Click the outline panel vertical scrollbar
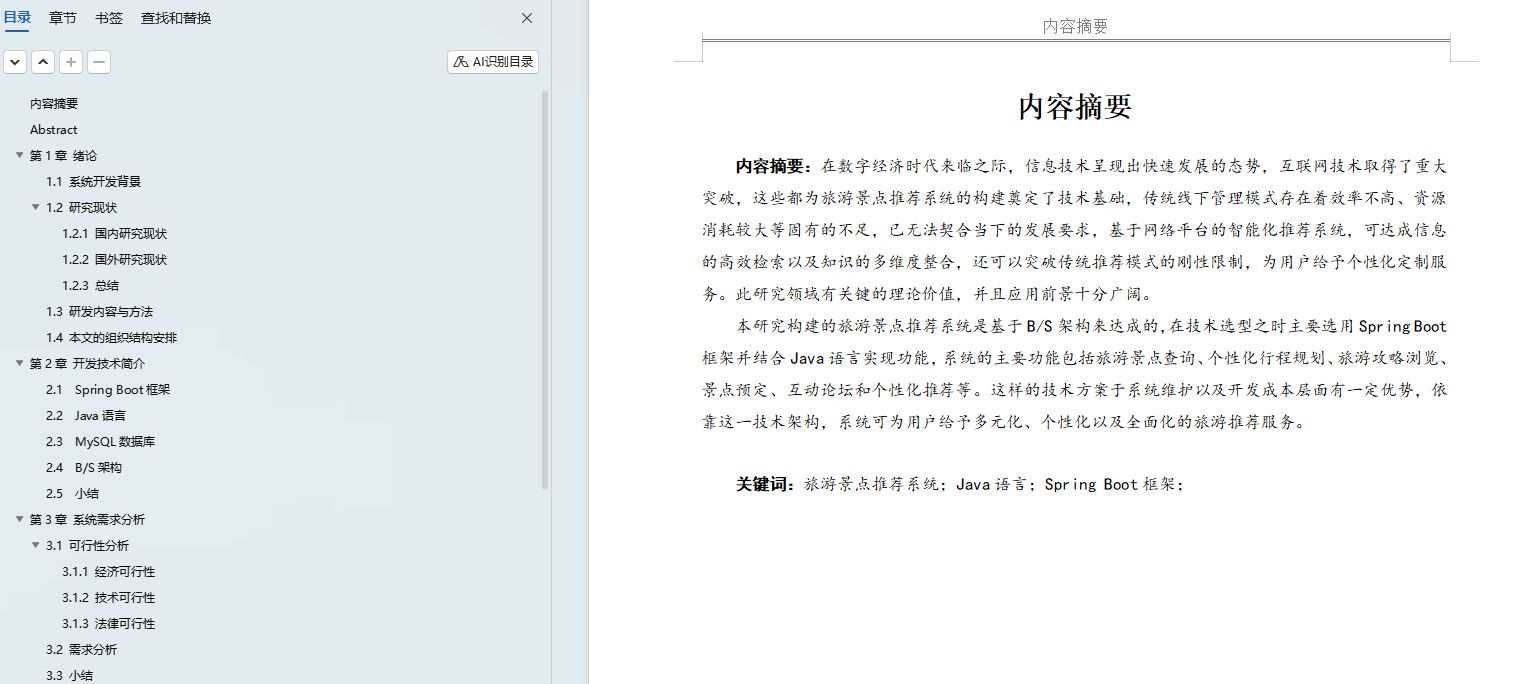Viewport: 1518px width, 684px height. point(545,290)
